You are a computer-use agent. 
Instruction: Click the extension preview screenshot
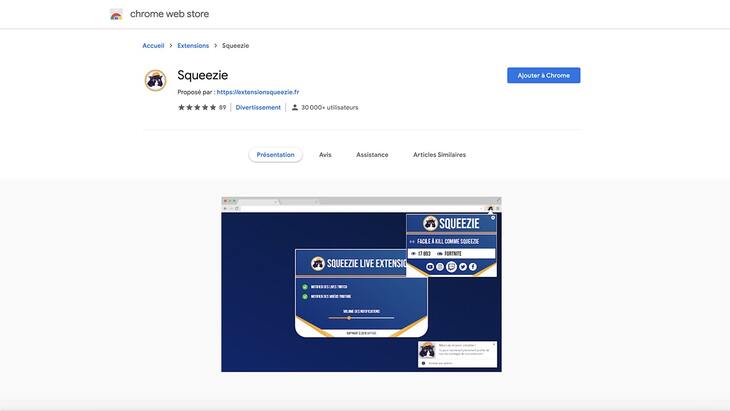click(x=361, y=284)
